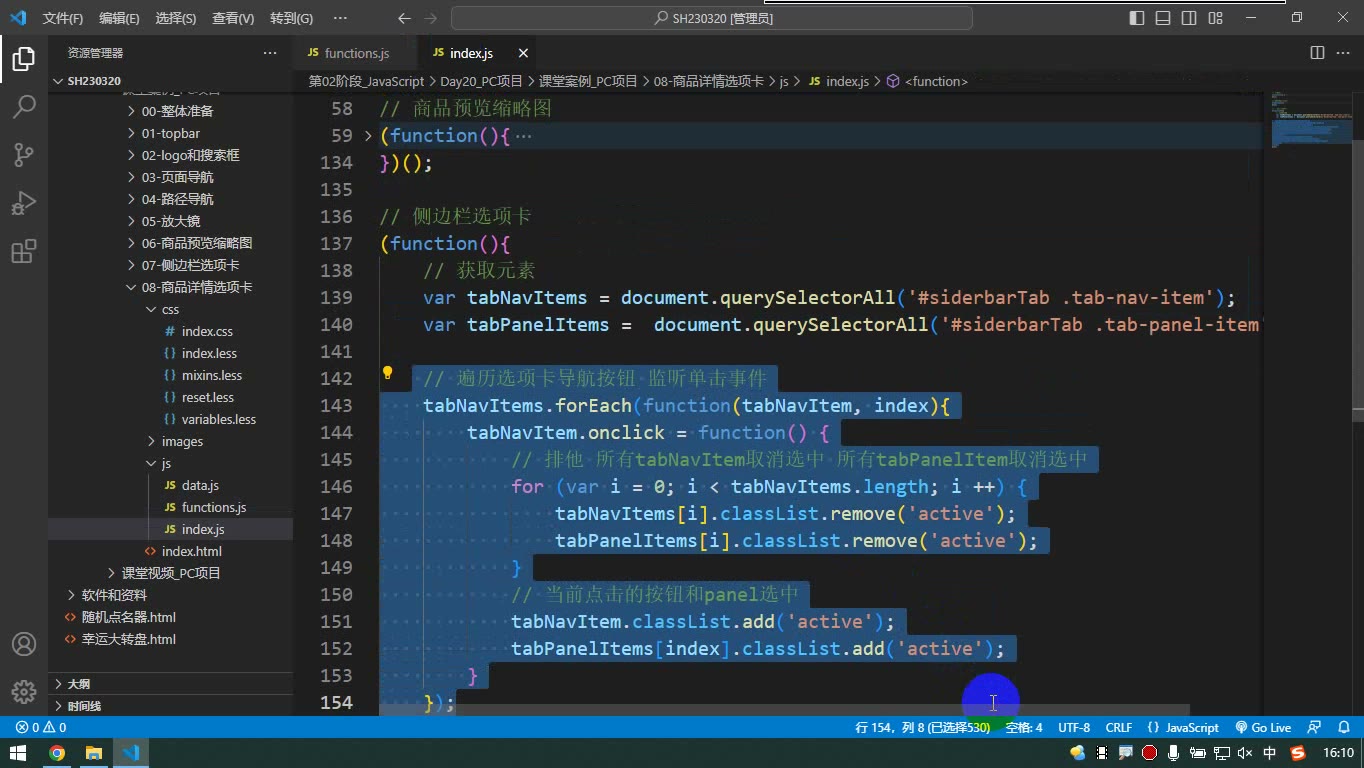Open the 文件(F) menu

click(x=63, y=18)
